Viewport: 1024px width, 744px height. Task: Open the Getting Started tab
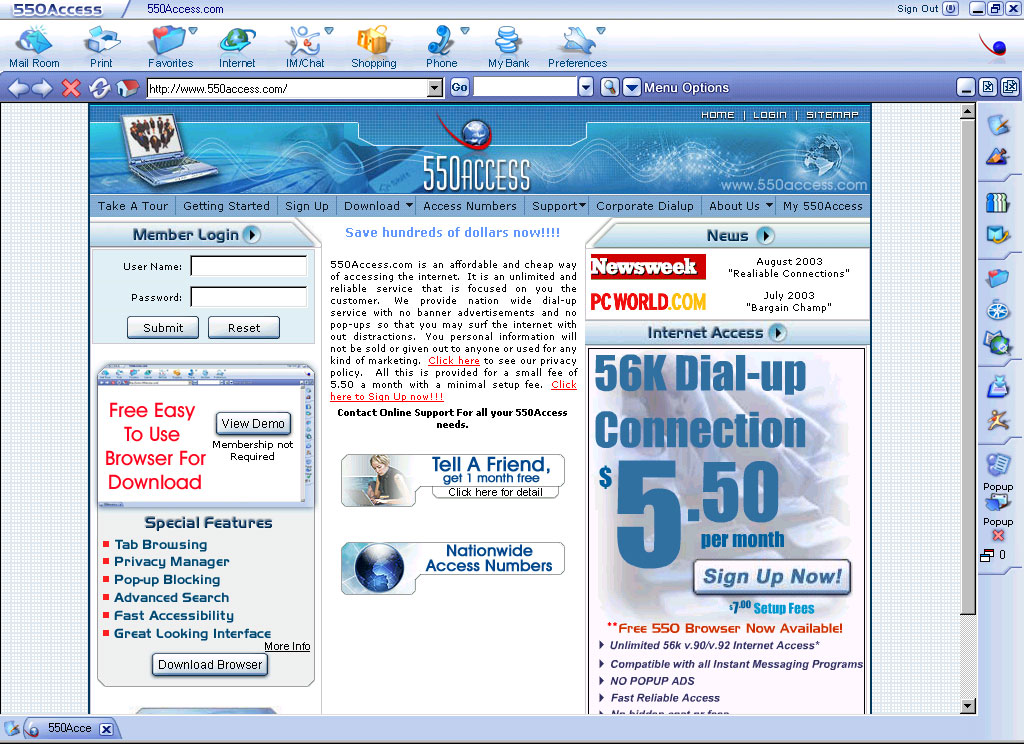[226, 206]
